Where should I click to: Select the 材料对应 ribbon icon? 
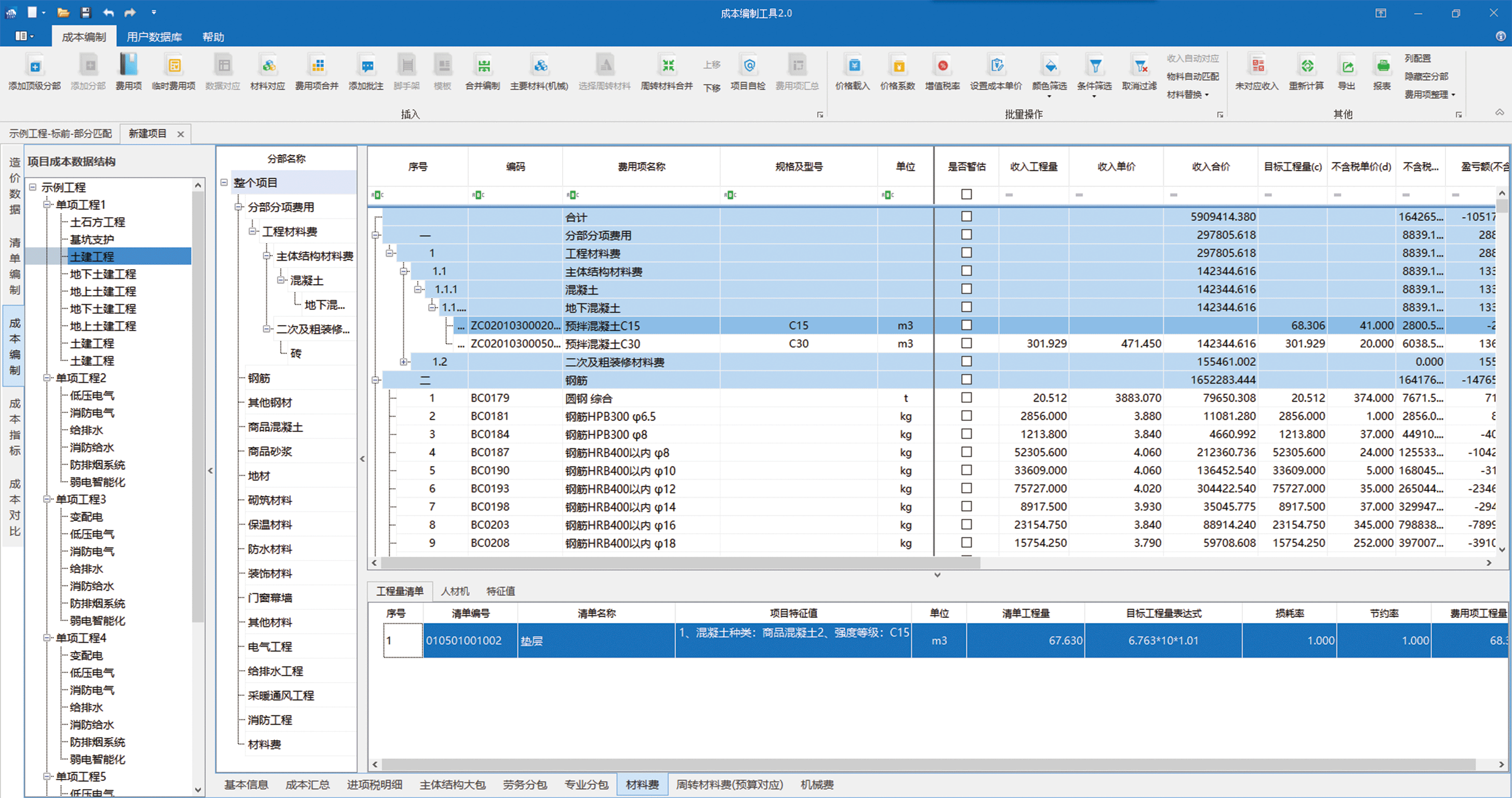(268, 65)
